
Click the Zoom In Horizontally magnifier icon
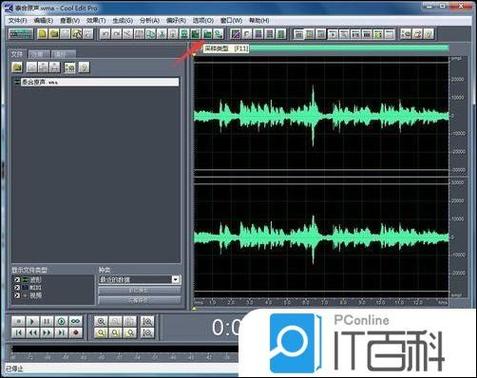tap(101, 321)
